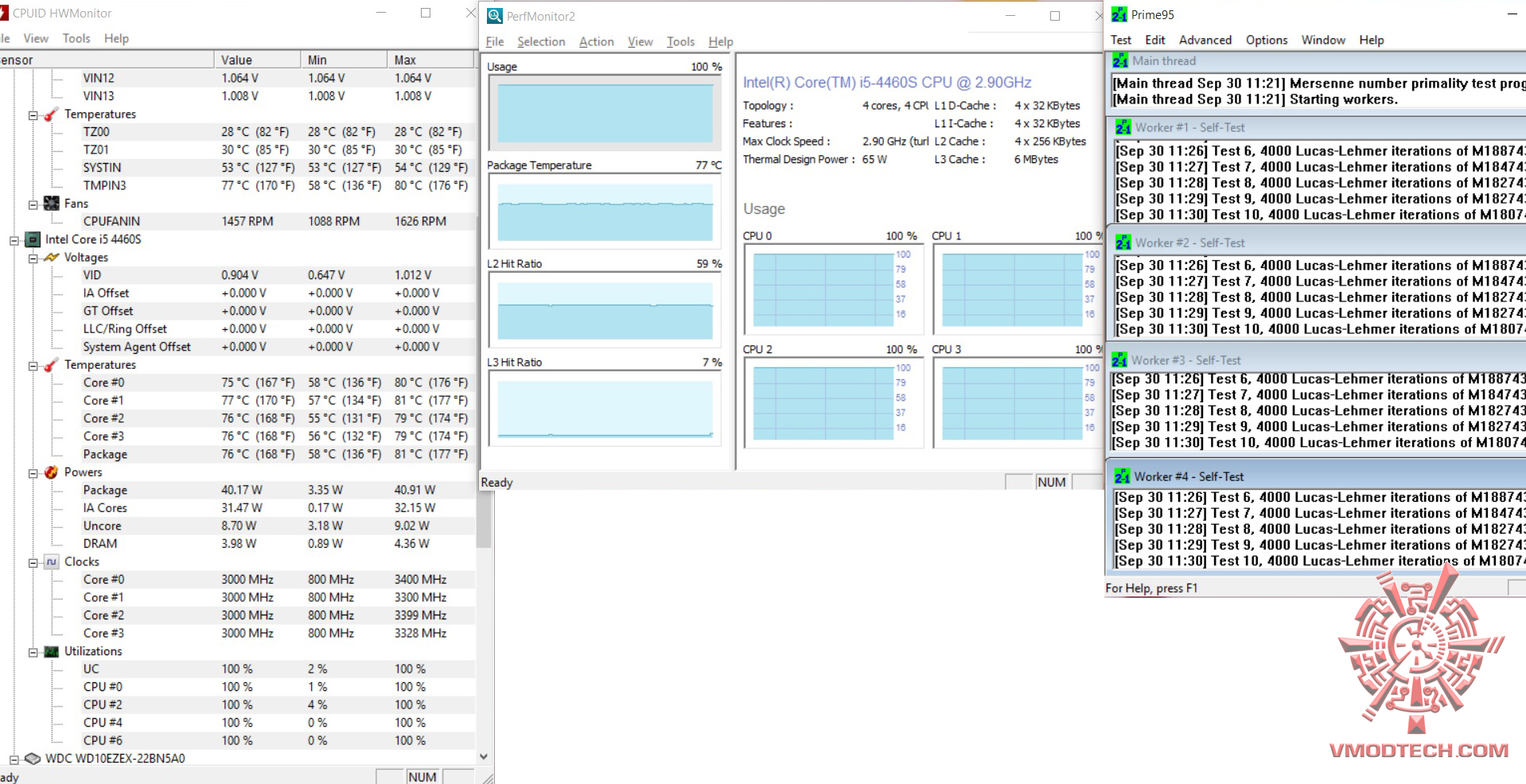The image size is (1526, 784).
Task: Click the NUM indicator in PerfMonitor2 status bar
Action: pyautogui.click(x=1051, y=482)
